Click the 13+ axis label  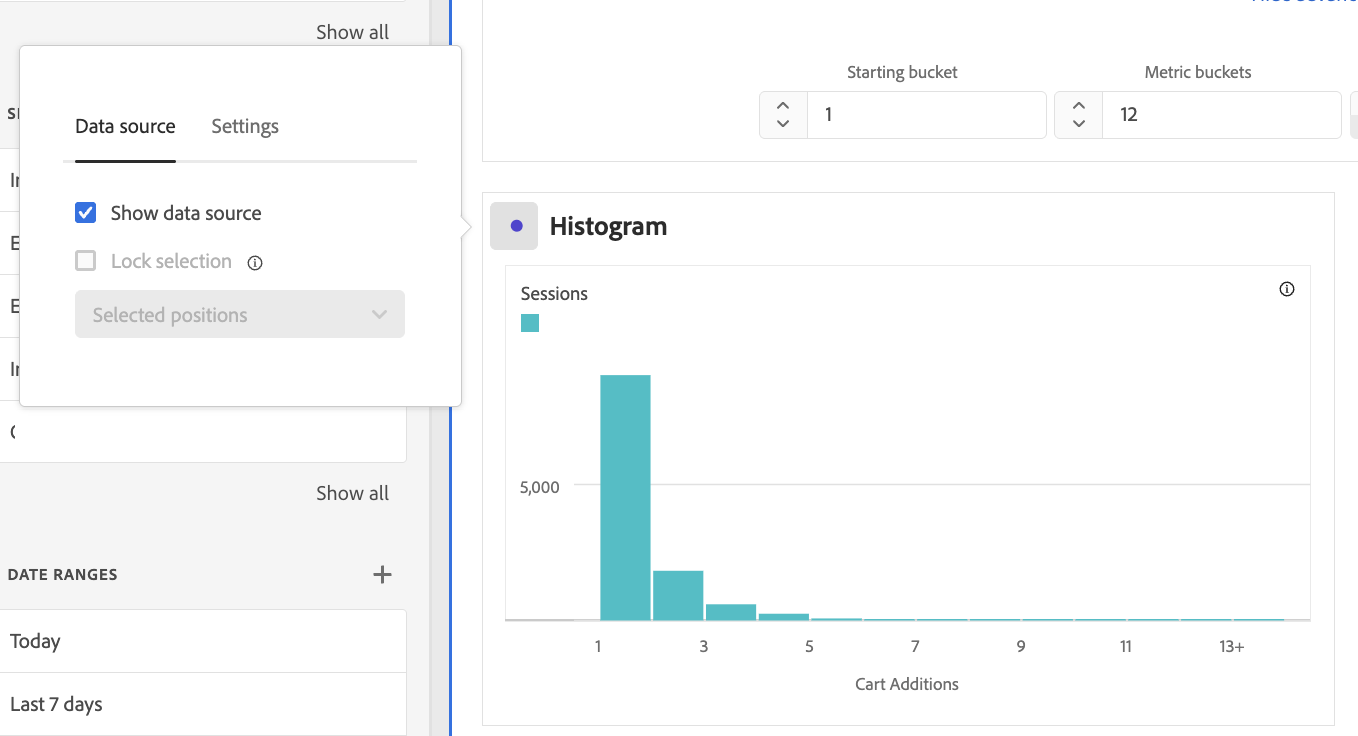[1232, 647]
